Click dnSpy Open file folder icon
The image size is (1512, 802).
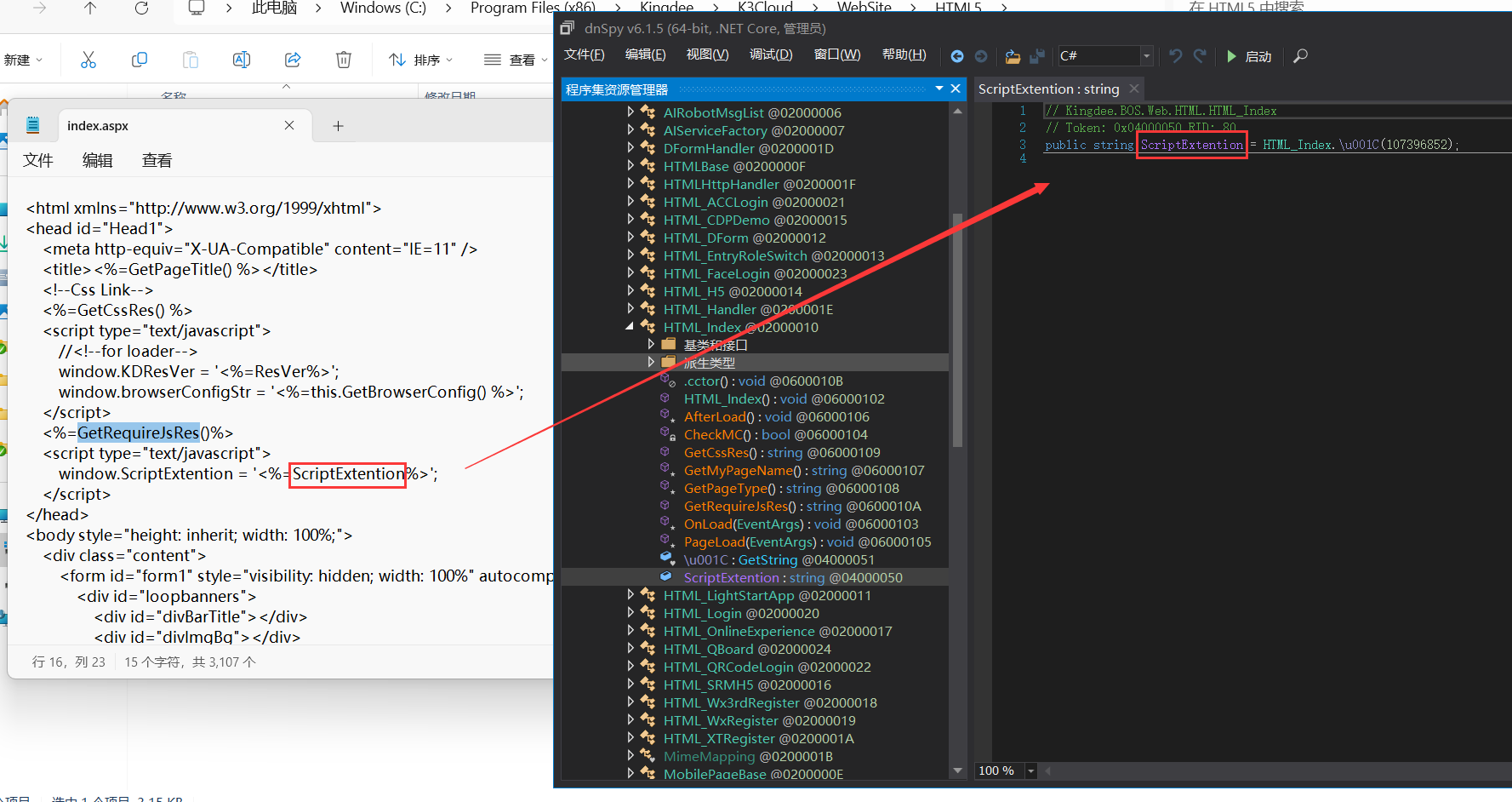click(1013, 56)
